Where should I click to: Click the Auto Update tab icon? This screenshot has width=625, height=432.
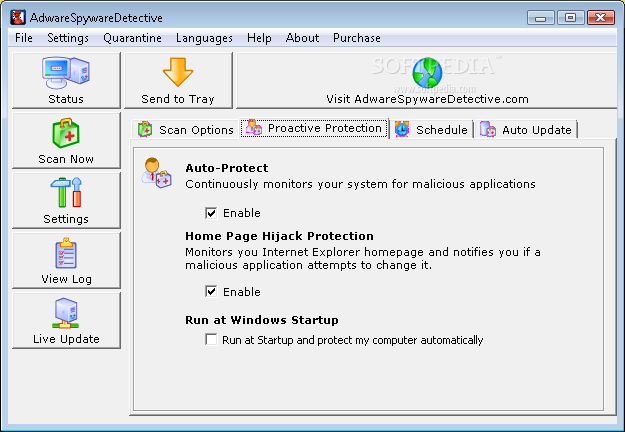click(488, 130)
